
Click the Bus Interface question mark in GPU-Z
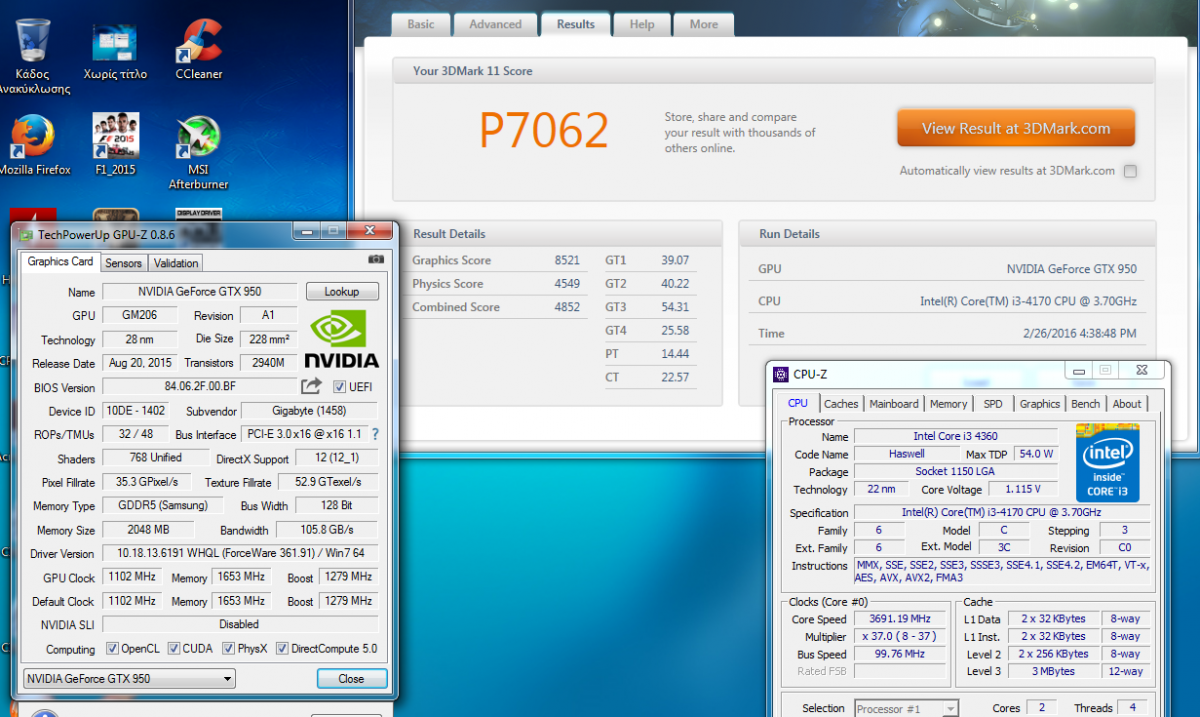[376, 434]
